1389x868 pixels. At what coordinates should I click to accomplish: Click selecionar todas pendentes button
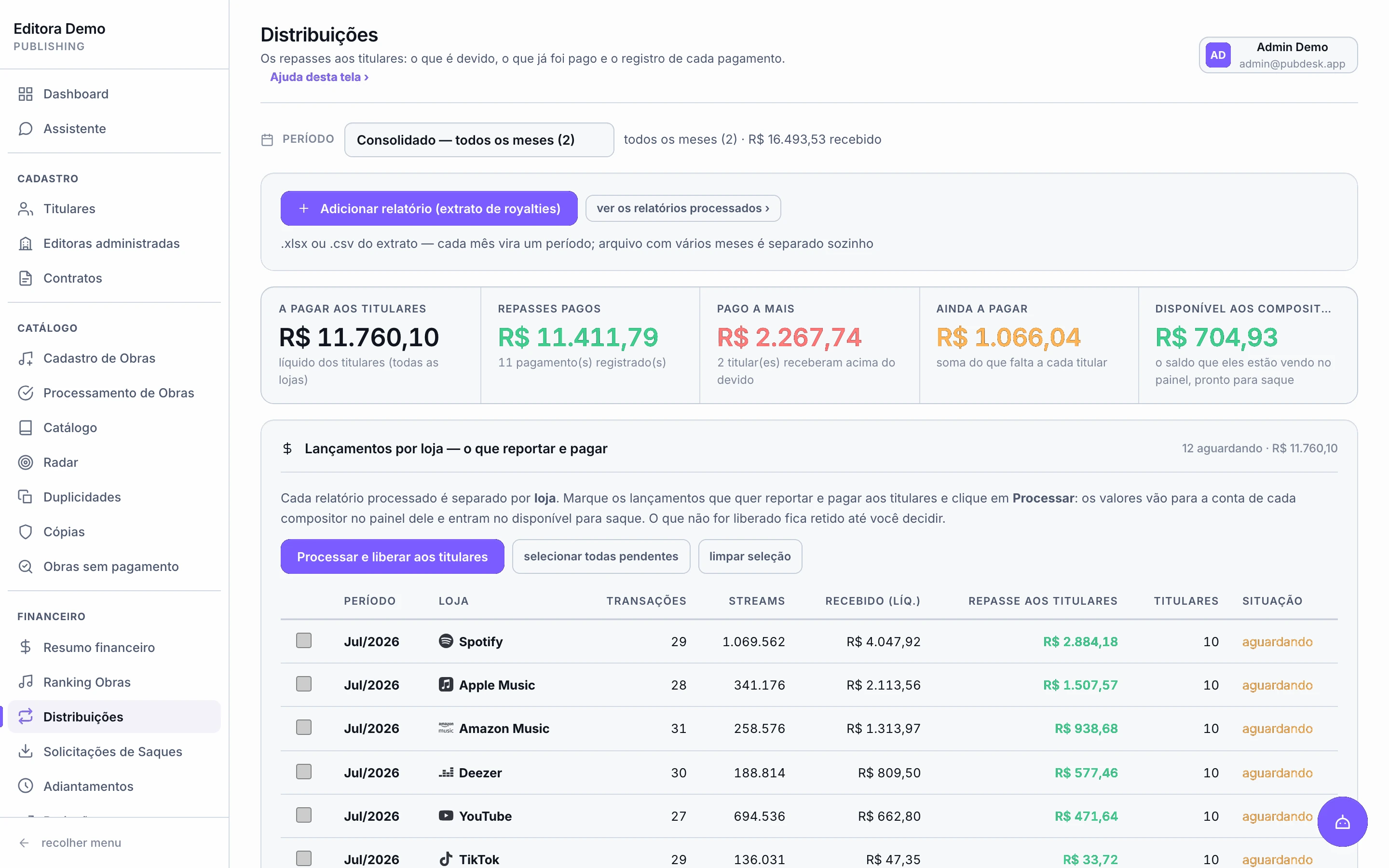point(600,556)
